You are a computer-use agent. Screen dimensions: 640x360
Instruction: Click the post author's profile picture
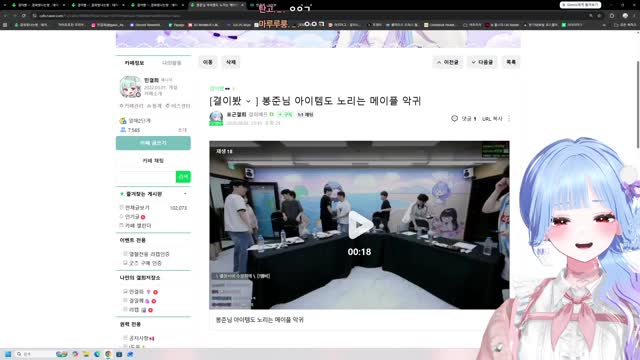216,118
